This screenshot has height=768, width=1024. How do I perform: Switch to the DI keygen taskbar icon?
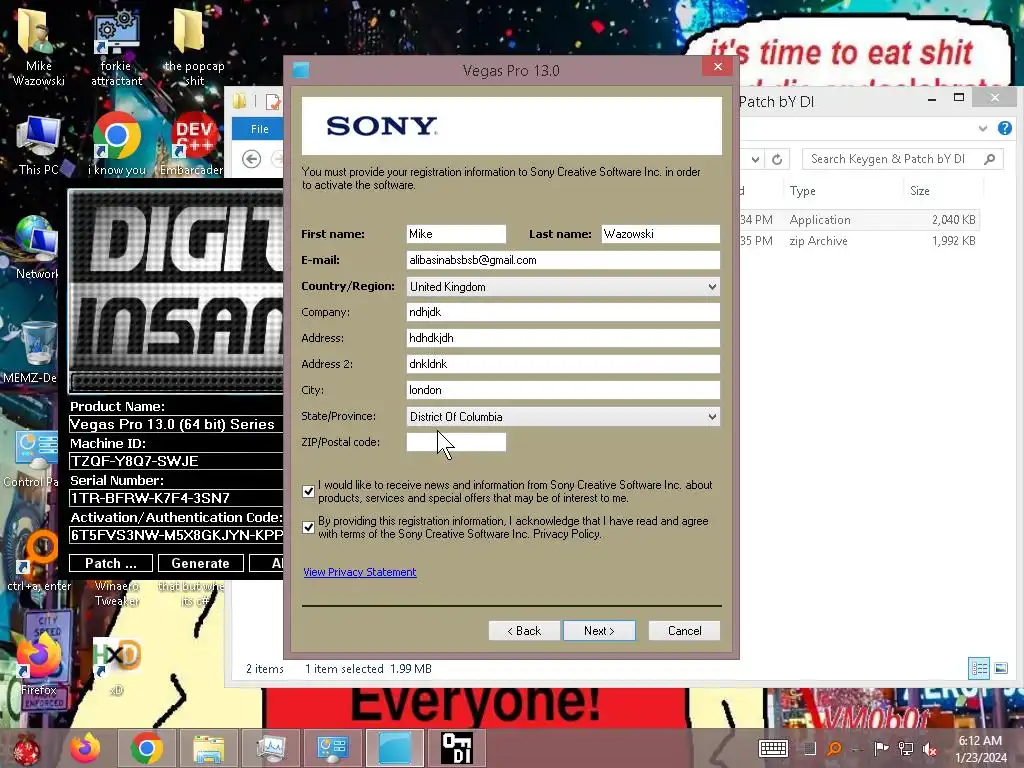pyautogui.click(x=456, y=748)
